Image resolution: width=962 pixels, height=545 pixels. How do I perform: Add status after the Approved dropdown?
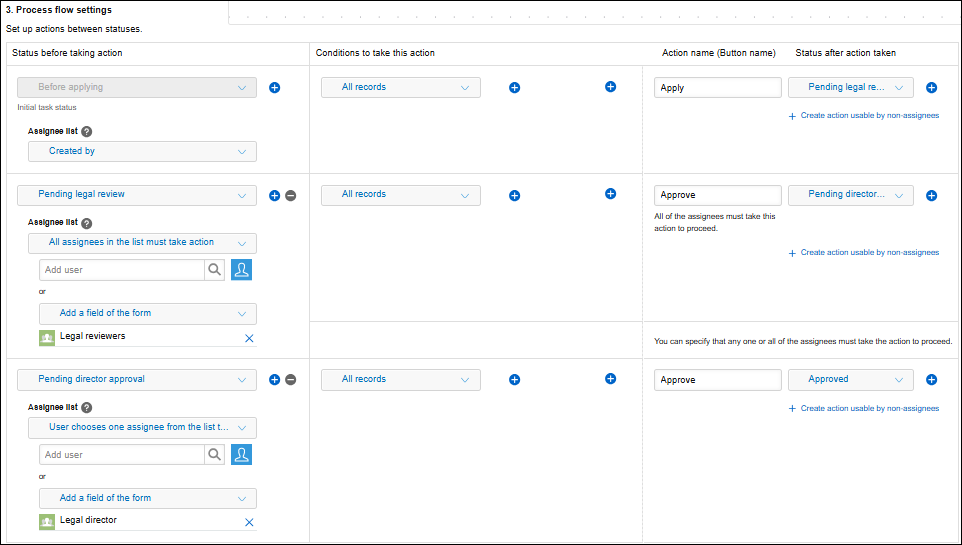click(x=931, y=380)
